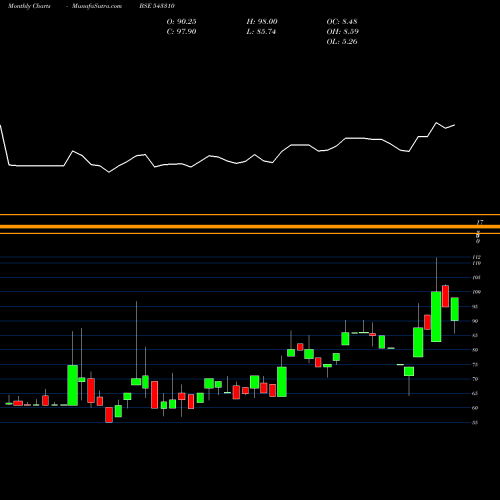Select the high value 'H: 98.00'
The height and width of the screenshot is (500, 500).
click(x=262, y=21)
